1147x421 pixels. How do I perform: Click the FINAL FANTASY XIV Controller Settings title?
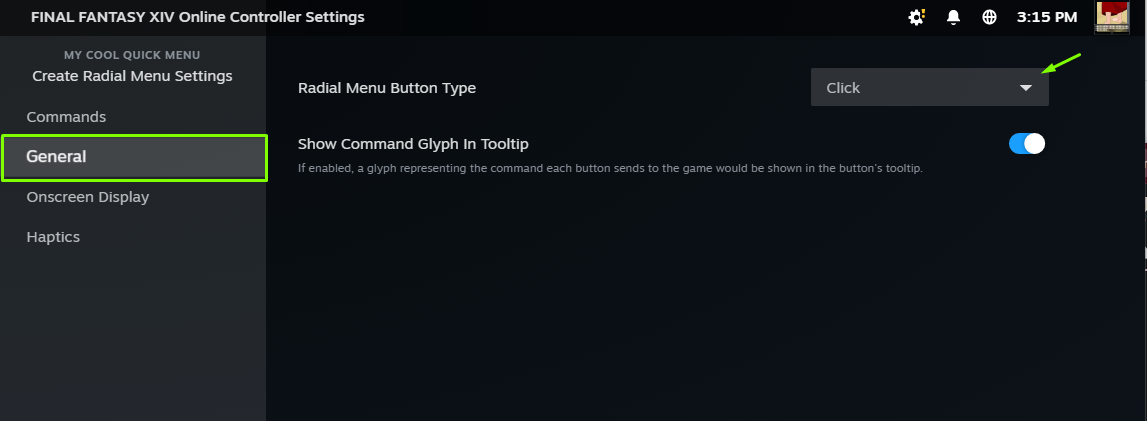(x=198, y=17)
